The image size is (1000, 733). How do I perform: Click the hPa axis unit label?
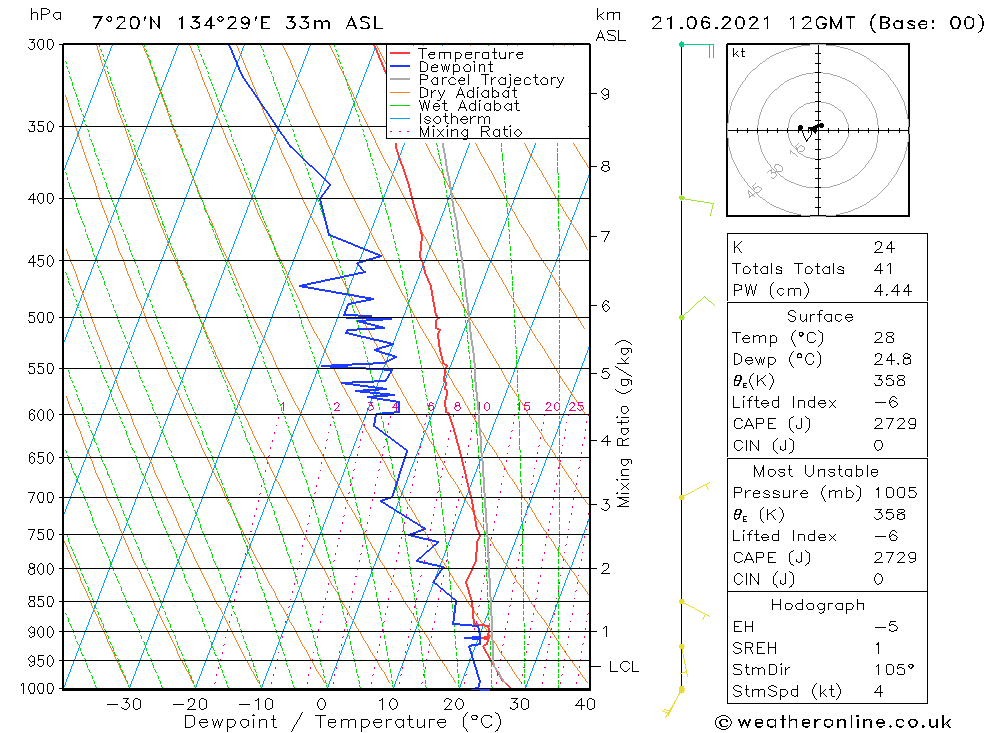click(45, 15)
